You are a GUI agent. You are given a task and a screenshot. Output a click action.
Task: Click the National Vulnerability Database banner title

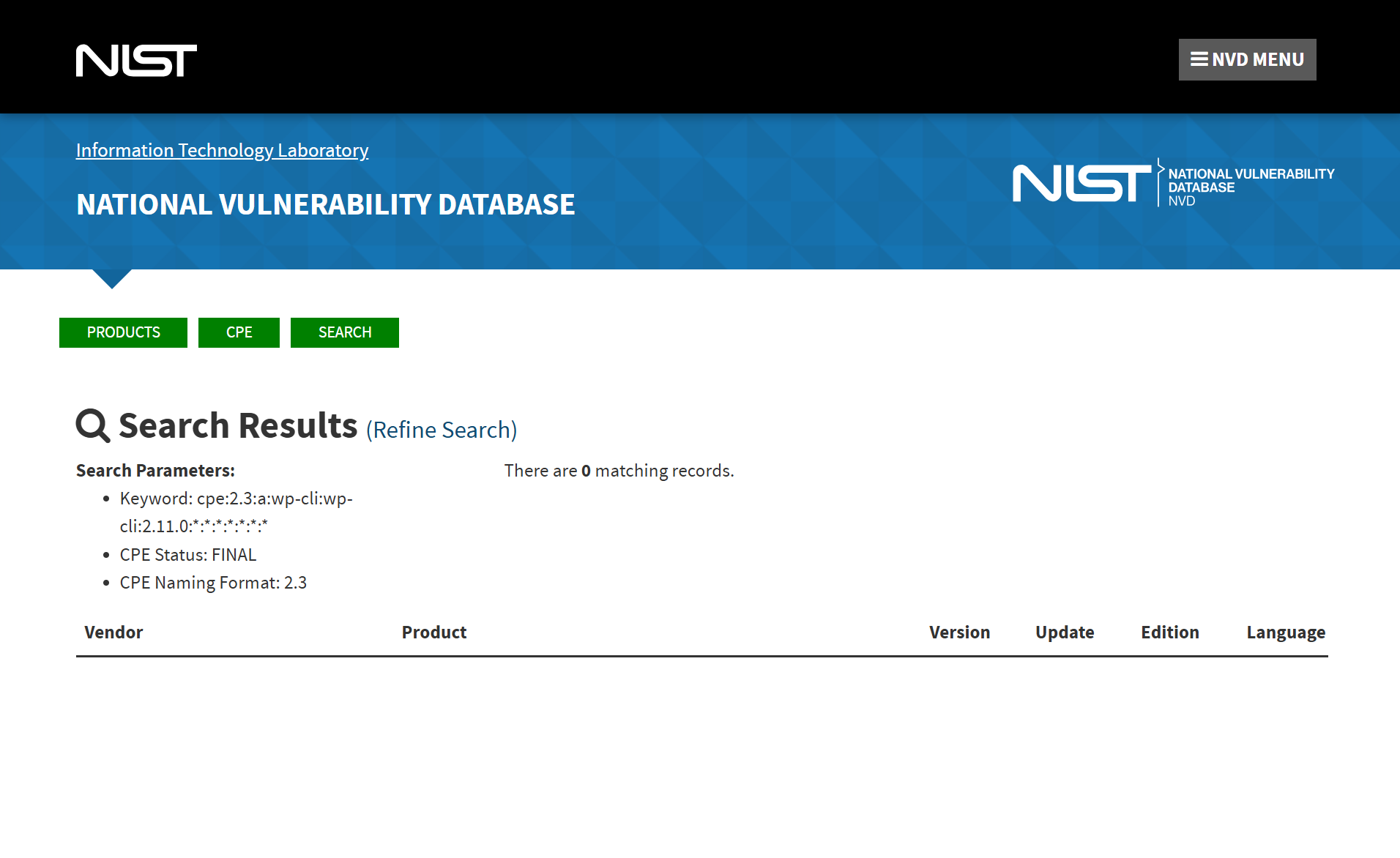click(325, 204)
